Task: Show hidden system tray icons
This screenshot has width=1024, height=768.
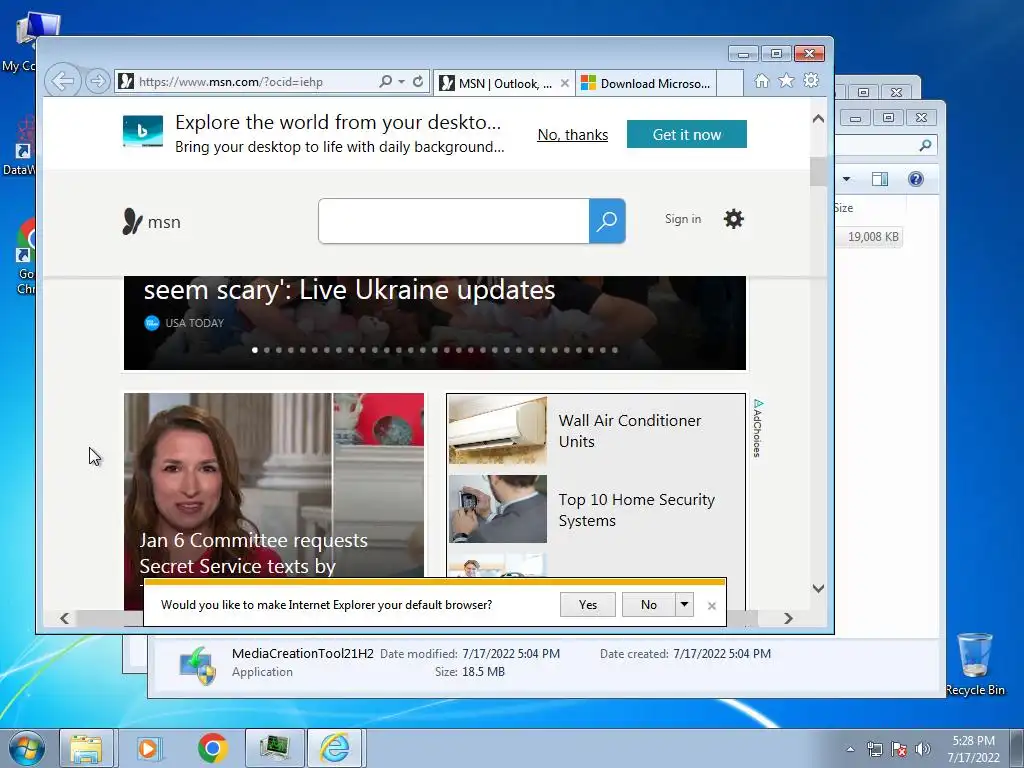Action: [x=850, y=749]
